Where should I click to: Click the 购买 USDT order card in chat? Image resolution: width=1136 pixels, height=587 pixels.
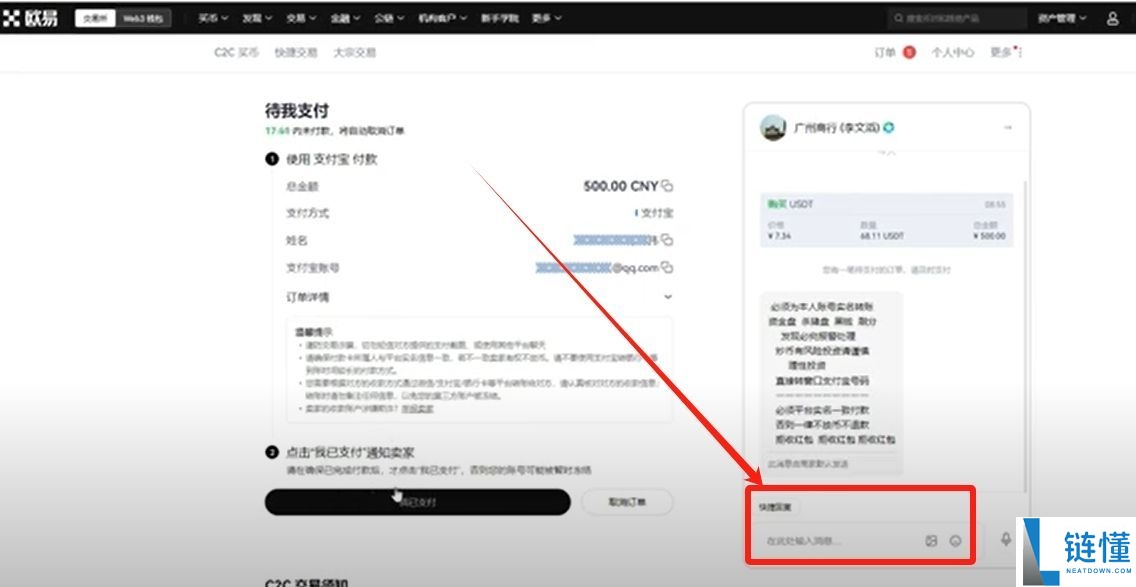pyautogui.click(x=886, y=220)
